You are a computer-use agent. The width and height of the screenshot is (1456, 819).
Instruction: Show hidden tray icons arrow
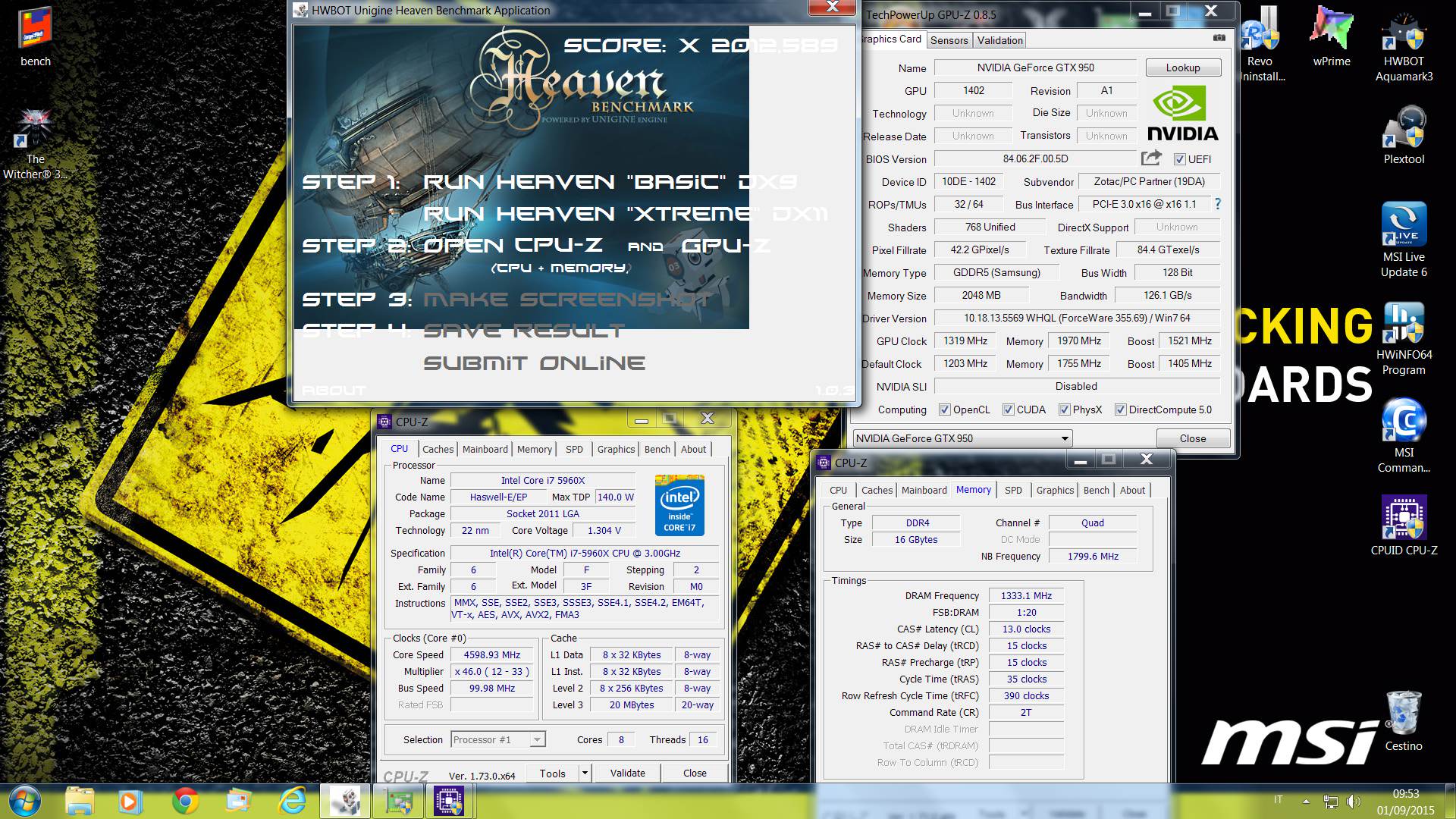(x=1306, y=801)
